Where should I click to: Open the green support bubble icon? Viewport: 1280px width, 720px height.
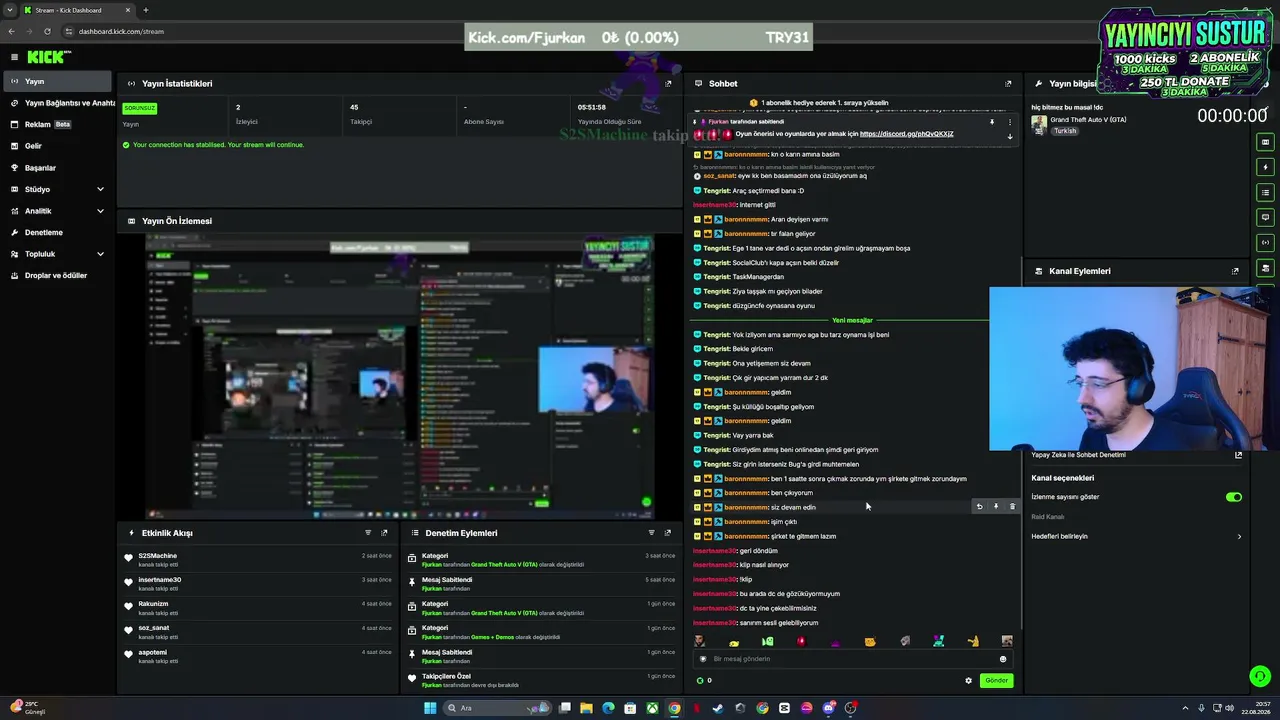[x=1260, y=677]
